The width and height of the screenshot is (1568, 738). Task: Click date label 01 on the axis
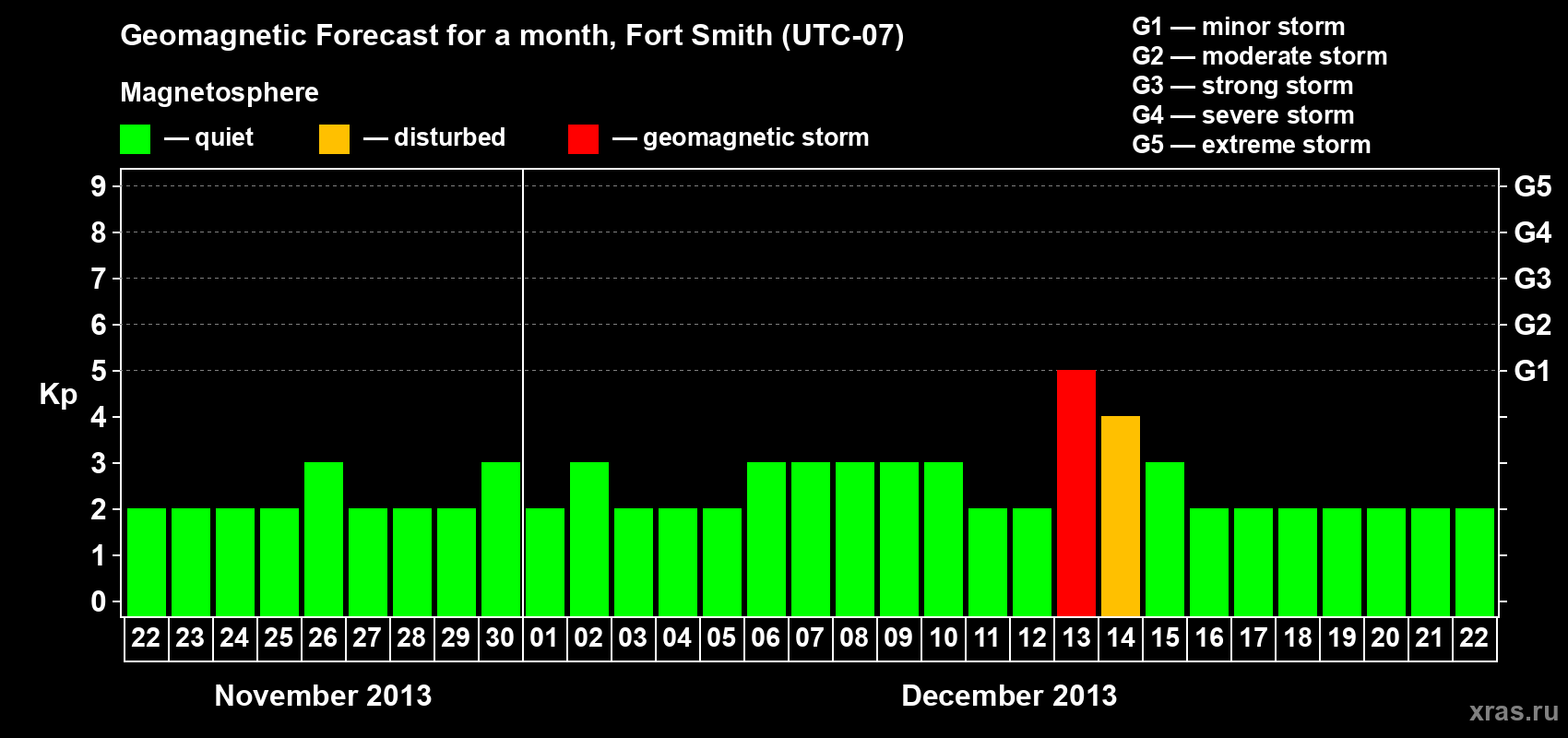544,638
